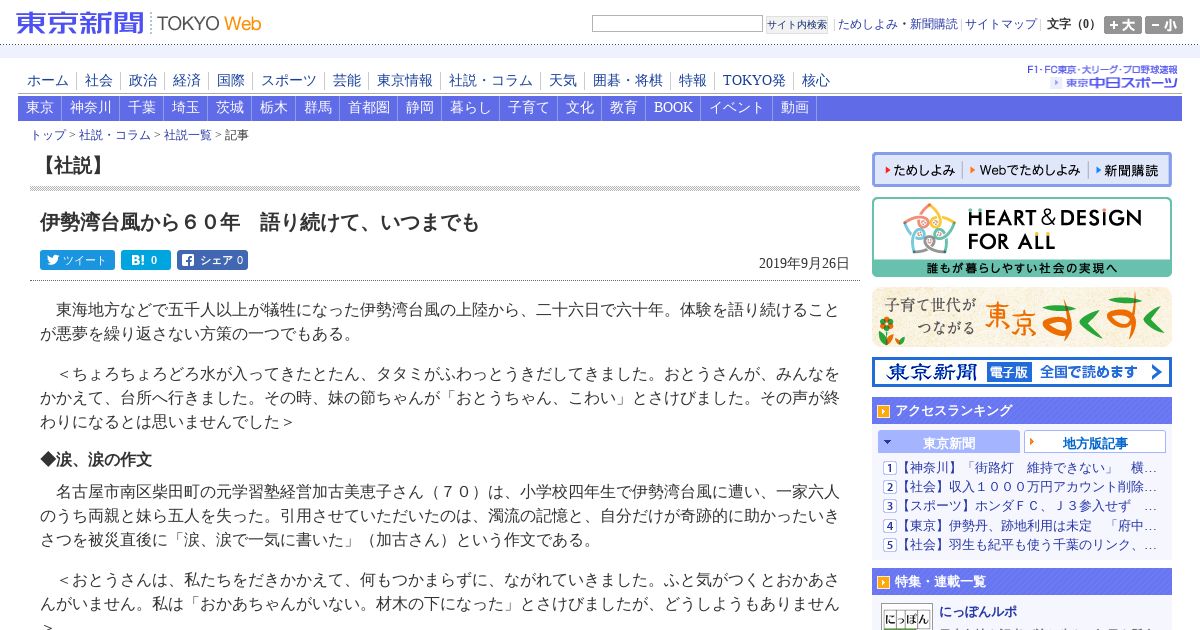Open the 社会 section in navigation
Image resolution: width=1200 pixels, height=630 pixels.
[x=99, y=80]
